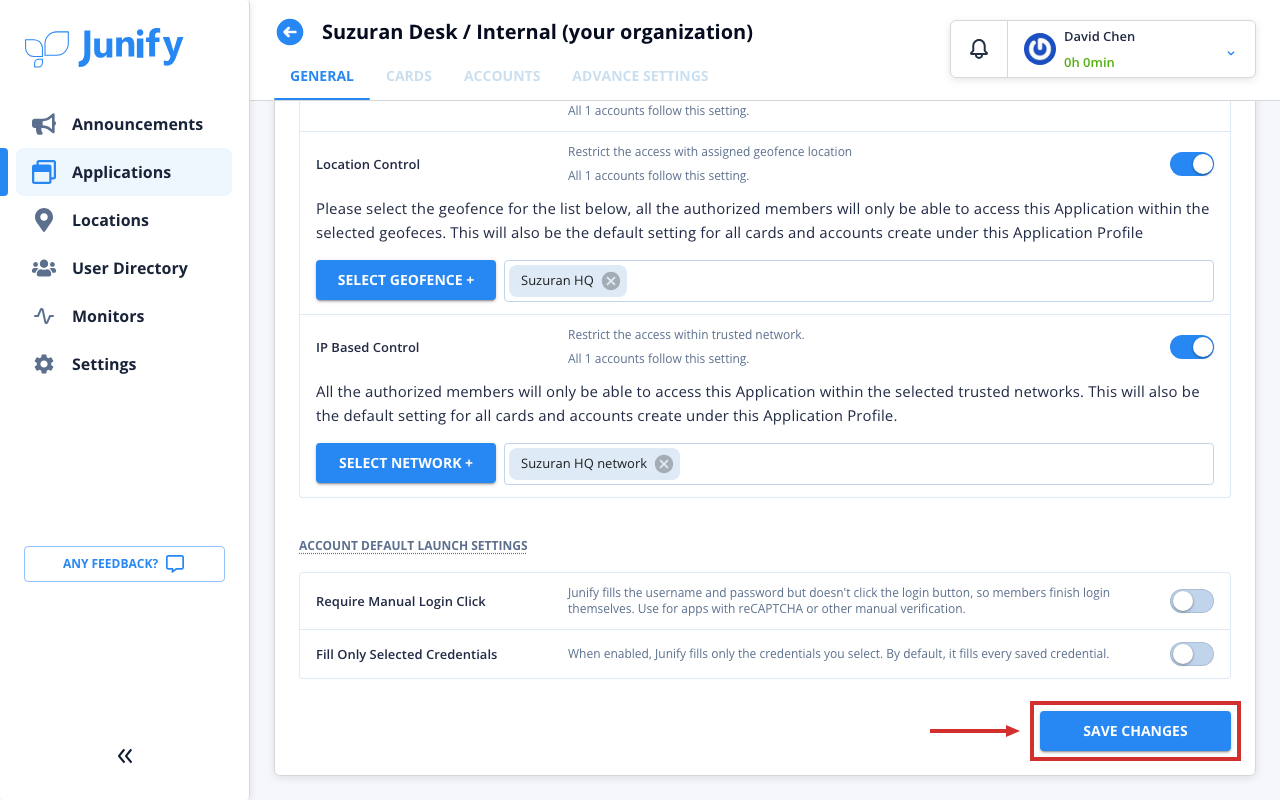
Task: Click the Applications window icon
Action: click(44, 172)
